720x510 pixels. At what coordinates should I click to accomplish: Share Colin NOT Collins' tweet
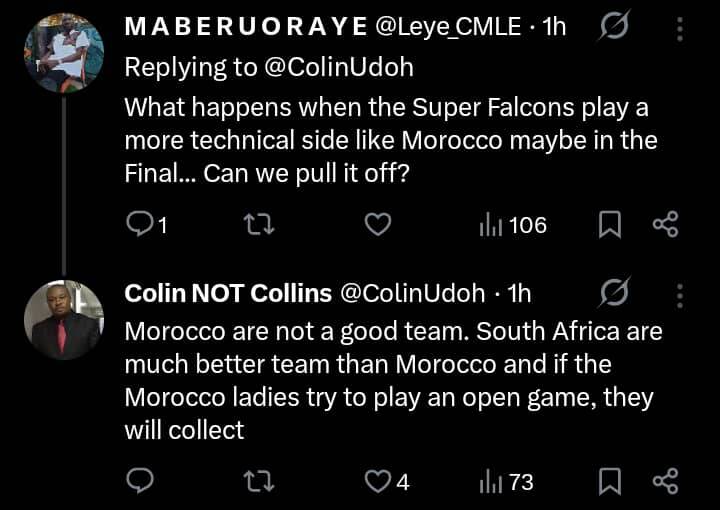coord(665,482)
